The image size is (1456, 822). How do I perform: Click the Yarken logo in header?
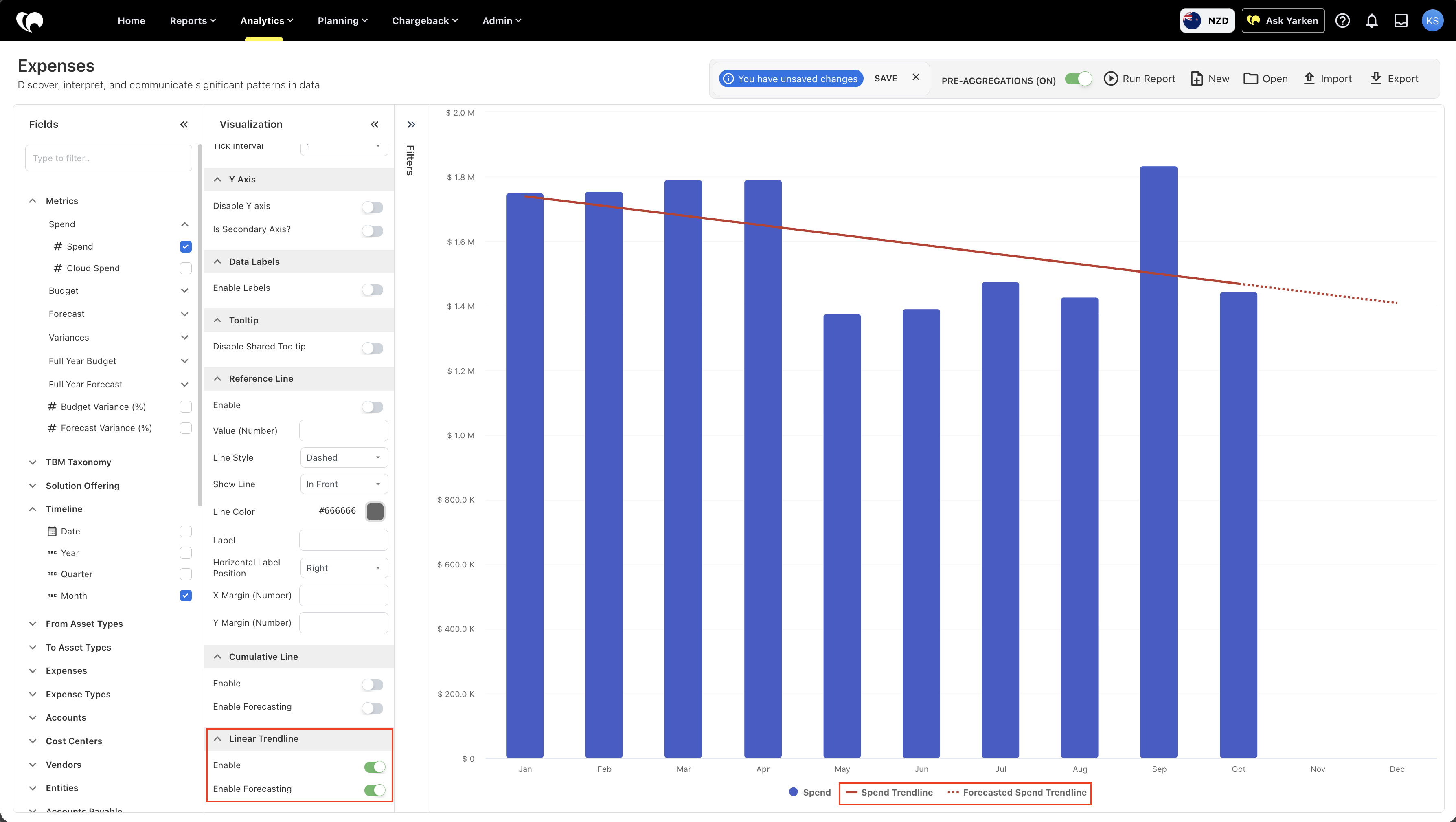(29, 21)
